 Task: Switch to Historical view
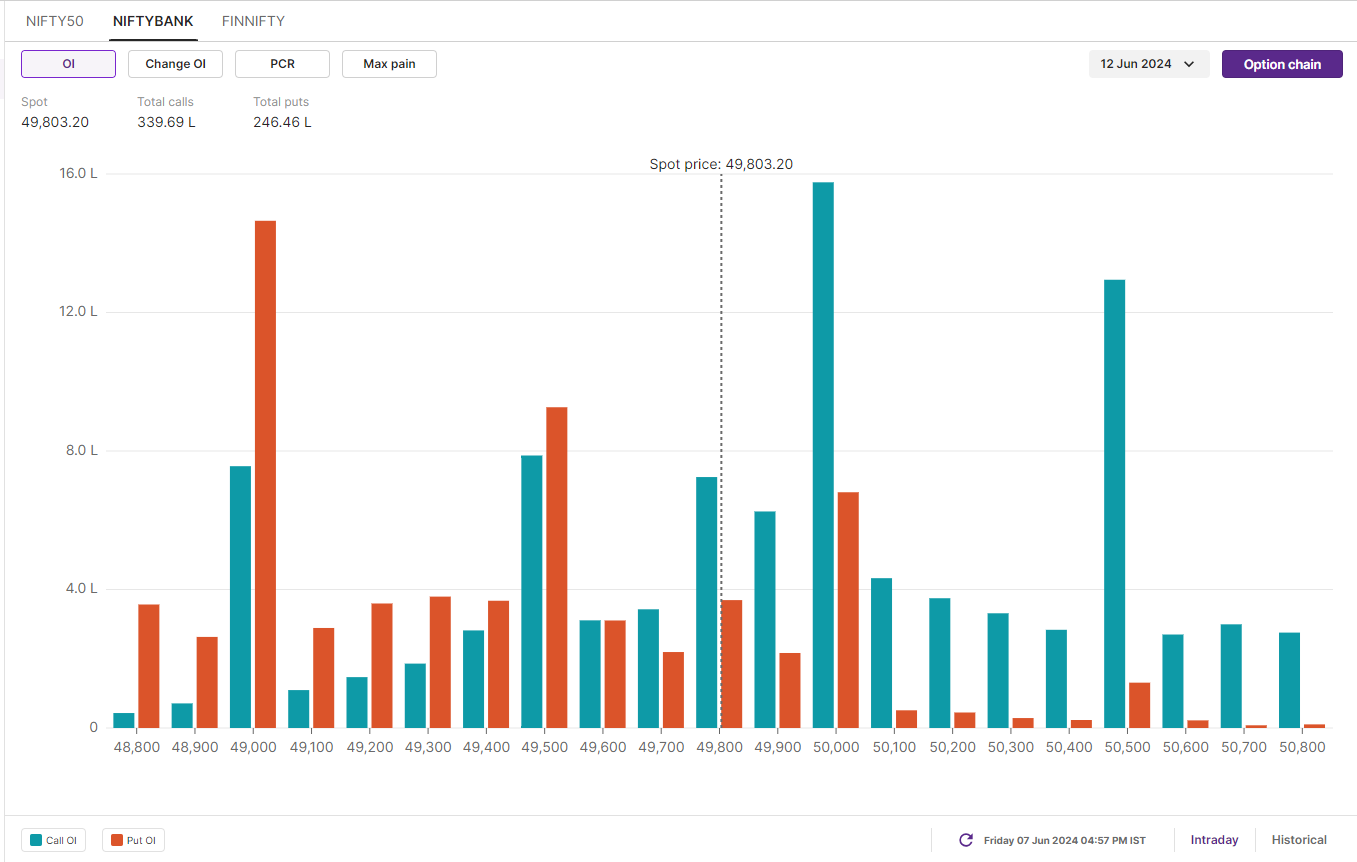tap(1299, 840)
